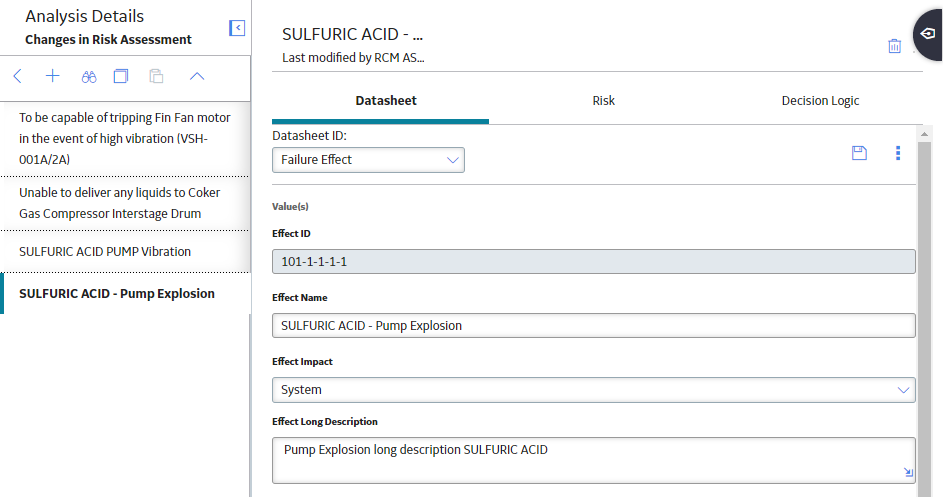Collapse toolbar with the up chevron
The image size is (943, 497).
click(197, 76)
